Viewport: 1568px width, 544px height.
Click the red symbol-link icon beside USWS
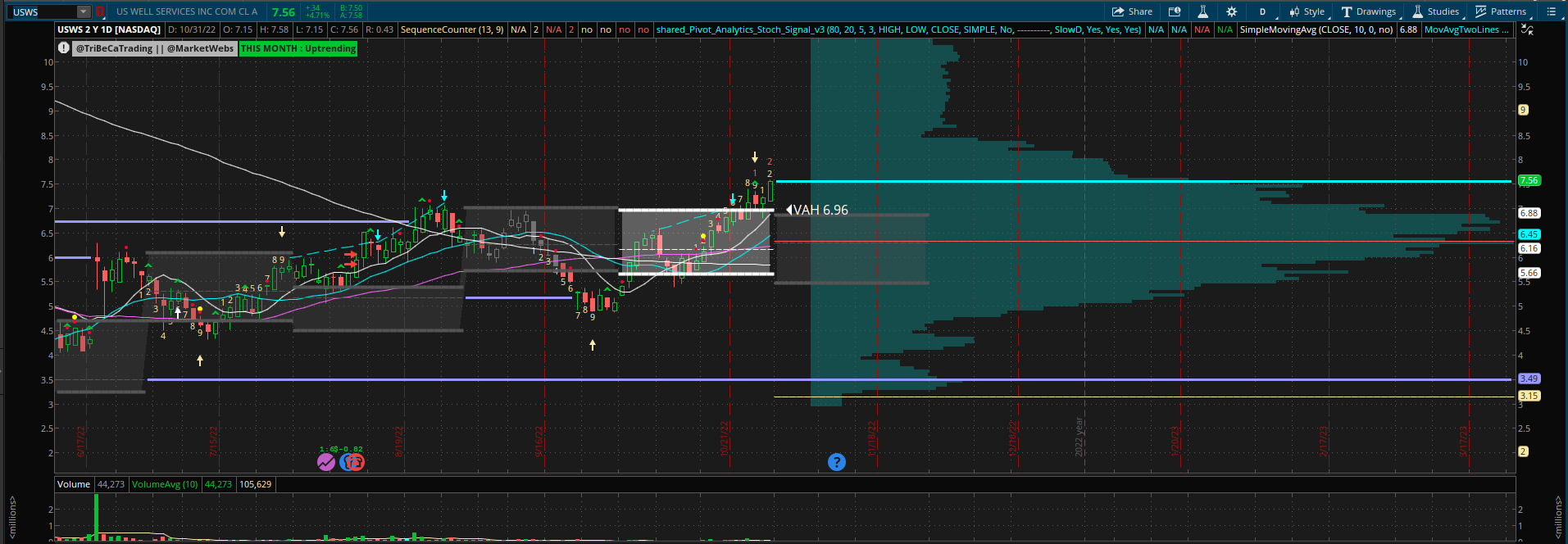click(x=100, y=11)
